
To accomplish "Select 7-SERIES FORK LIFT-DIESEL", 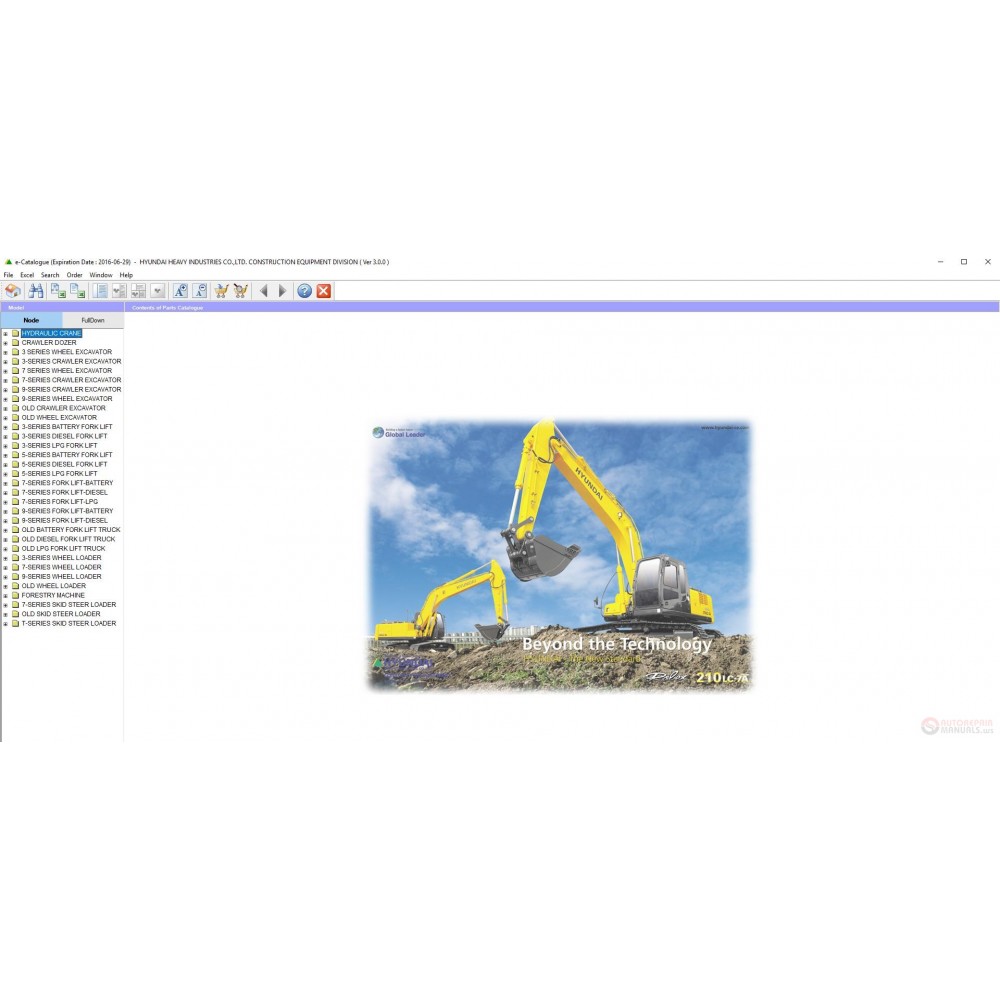I will (64, 492).
